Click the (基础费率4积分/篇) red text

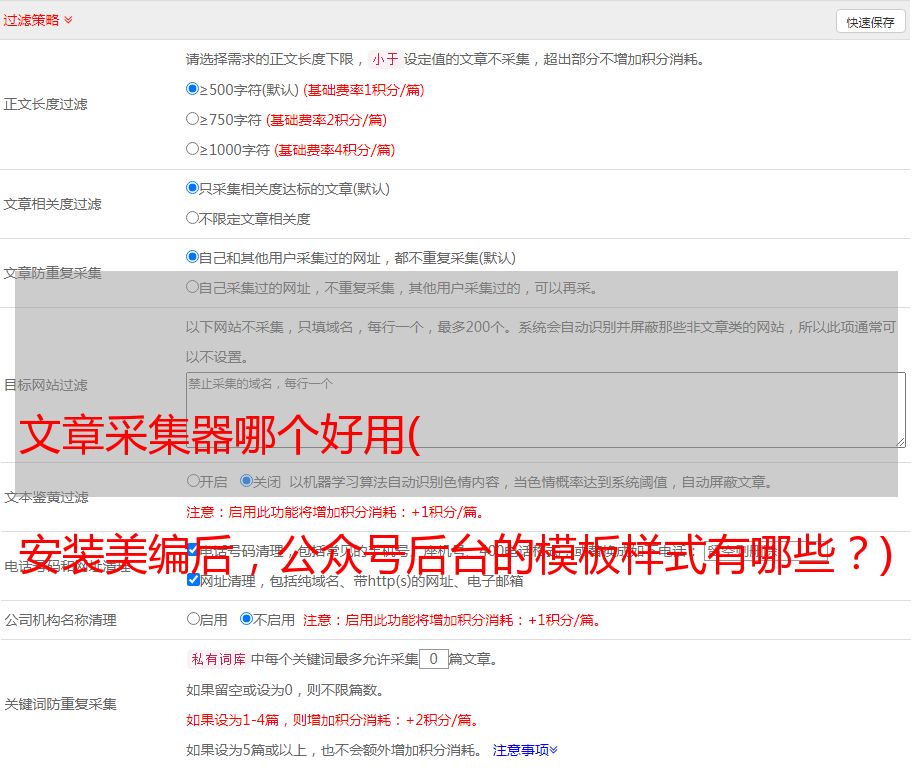pos(334,150)
